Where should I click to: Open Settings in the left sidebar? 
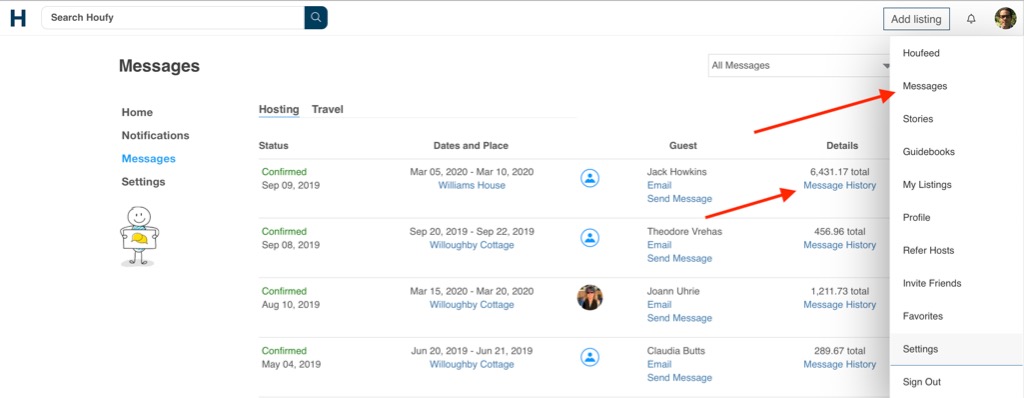pos(143,182)
